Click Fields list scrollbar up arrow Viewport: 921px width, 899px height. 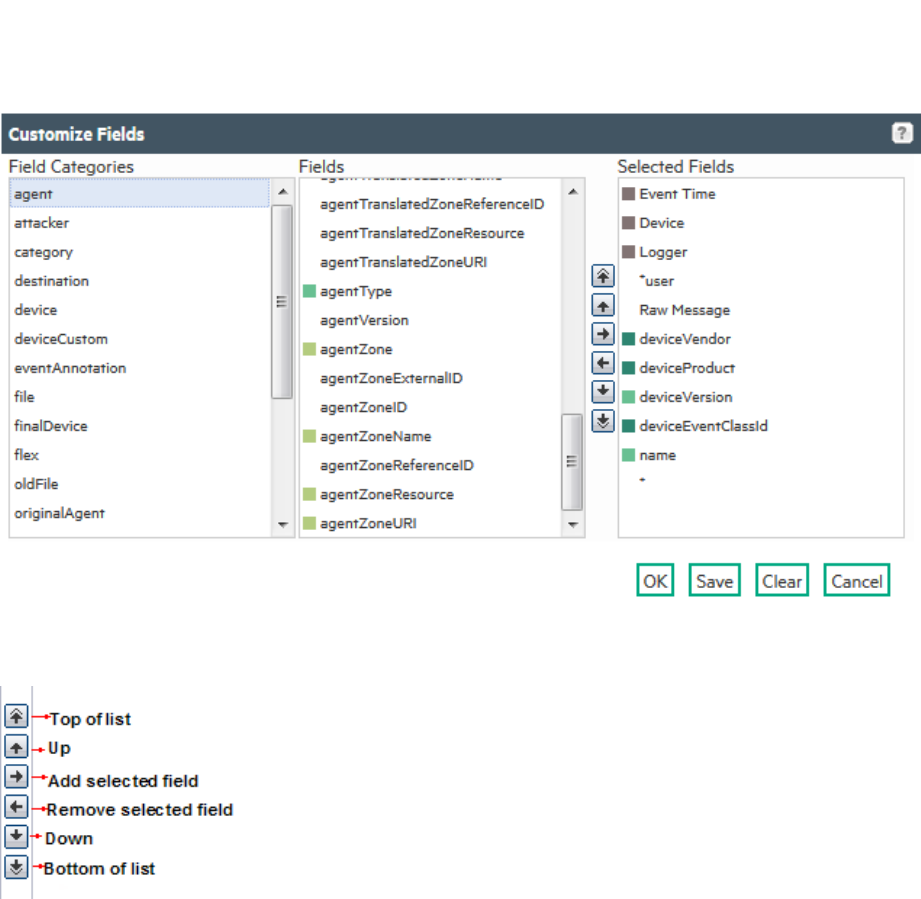tap(573, 191)
